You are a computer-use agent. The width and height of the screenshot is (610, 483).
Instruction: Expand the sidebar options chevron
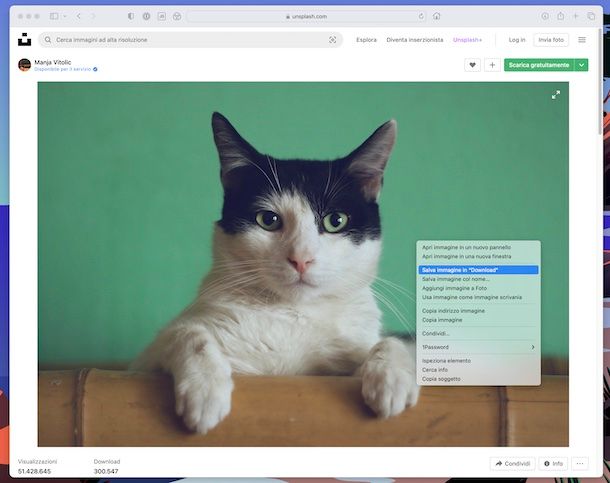(65, 16)
